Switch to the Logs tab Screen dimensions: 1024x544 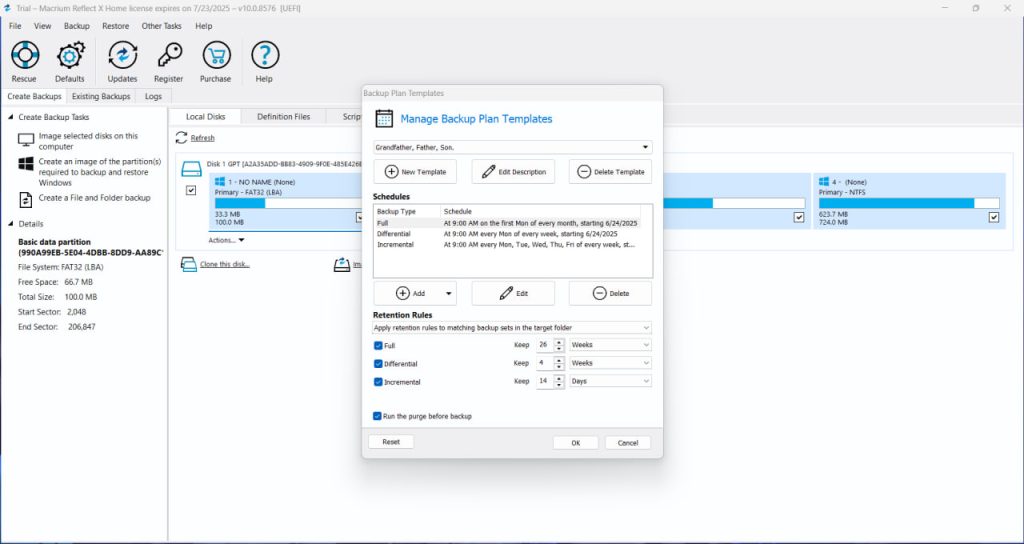point(153,97)
